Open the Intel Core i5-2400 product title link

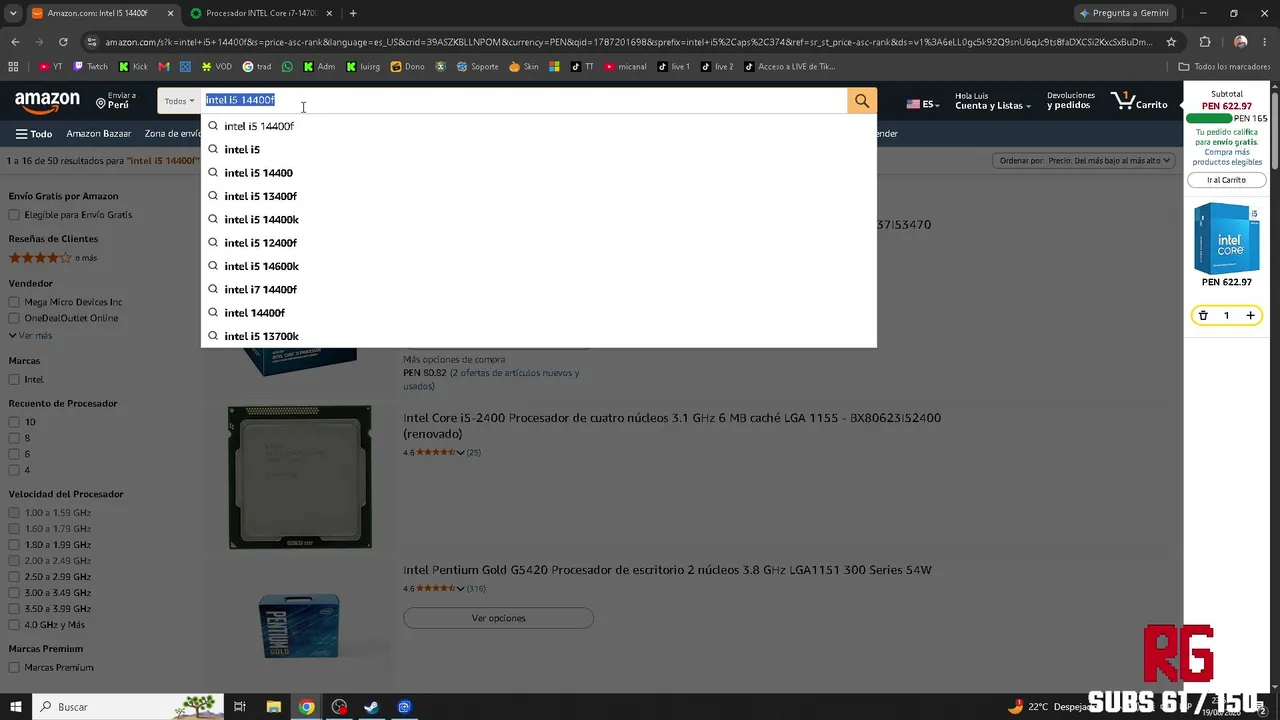[672, 425]
